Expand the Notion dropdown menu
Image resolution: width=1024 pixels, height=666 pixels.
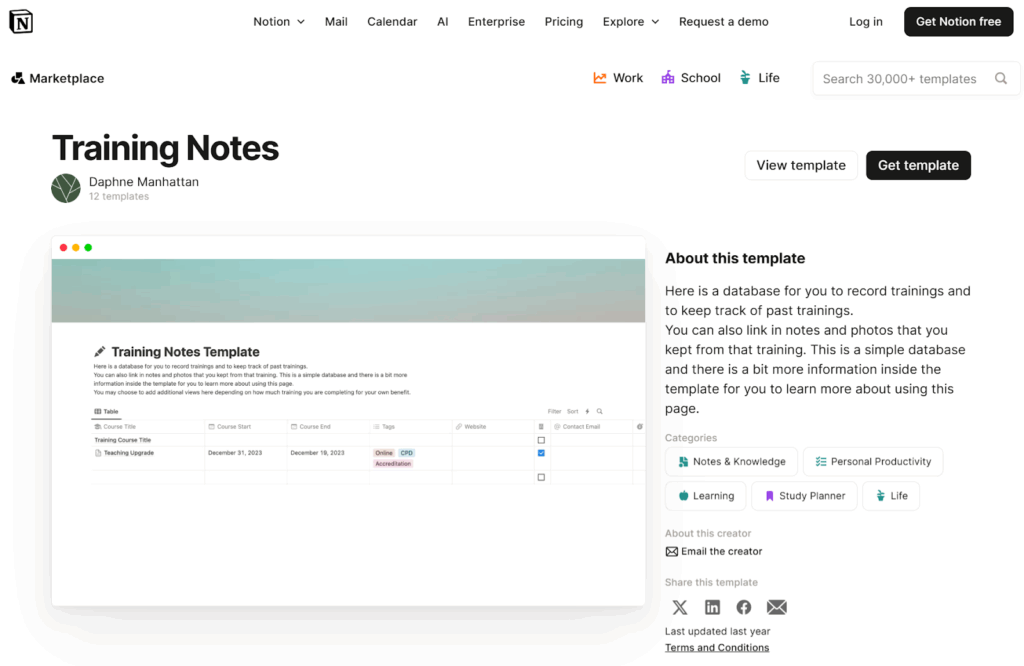tap(279, 22)
